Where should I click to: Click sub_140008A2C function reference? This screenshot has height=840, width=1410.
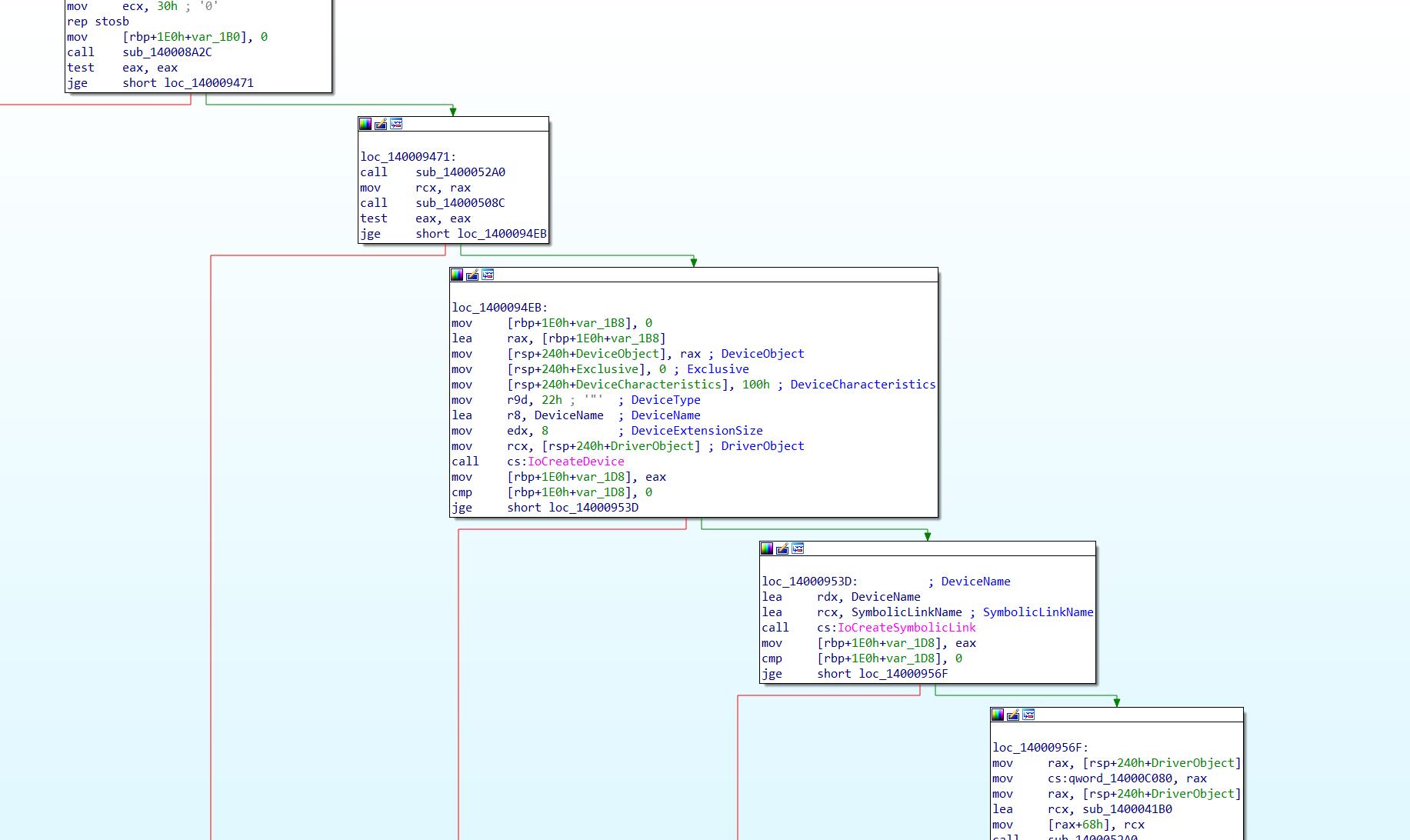click(167, 52)
